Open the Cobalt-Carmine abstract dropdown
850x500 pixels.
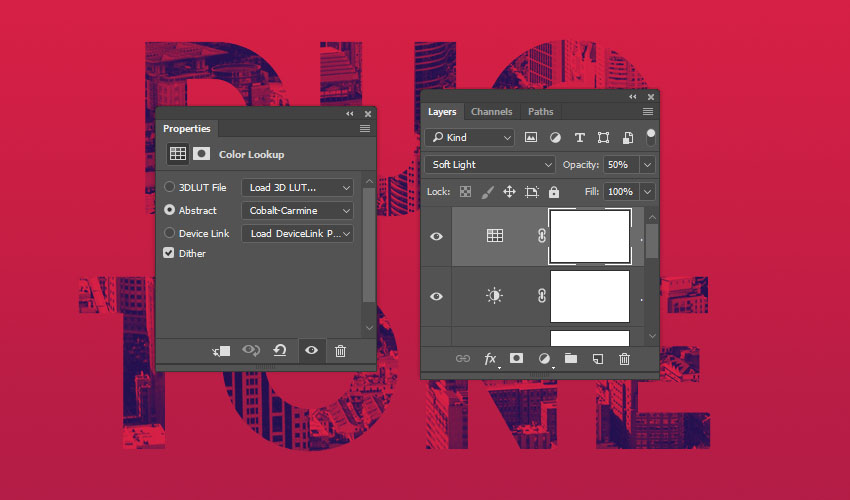coord(297,211)
